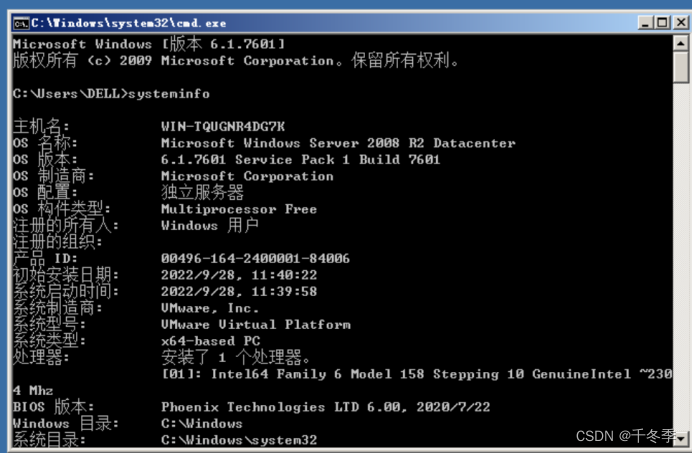The height and width of the screenshot is (454, 692).
Task: Click the scrollbar down arrow
Action: [681, 439]
